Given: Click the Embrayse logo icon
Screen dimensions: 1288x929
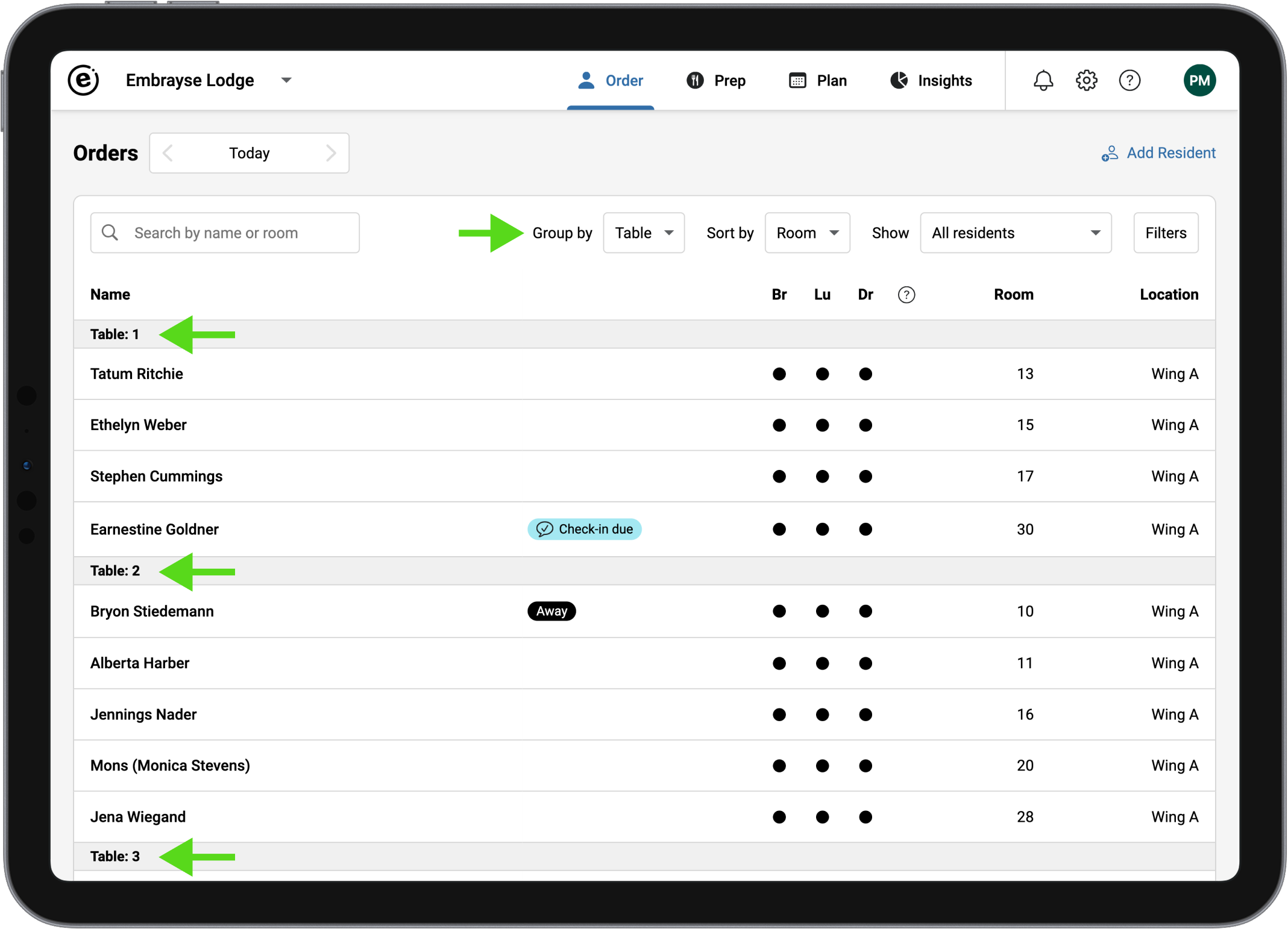Looking at the screenshot, I should point(84,80).
